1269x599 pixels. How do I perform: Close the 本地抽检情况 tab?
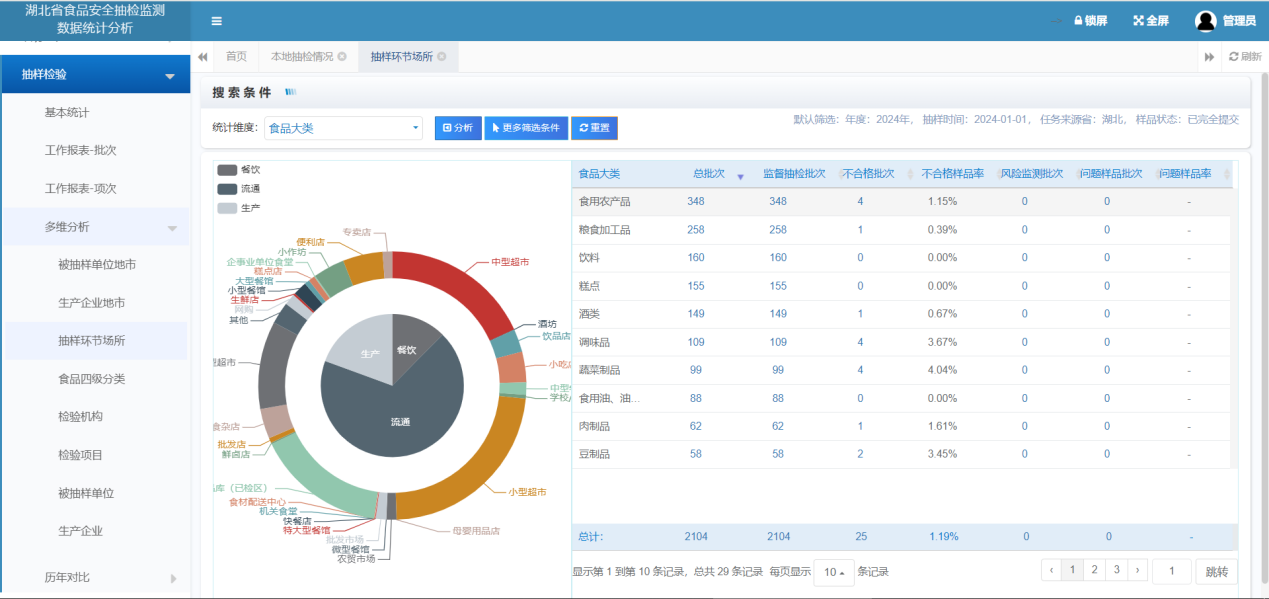point(342,57)
